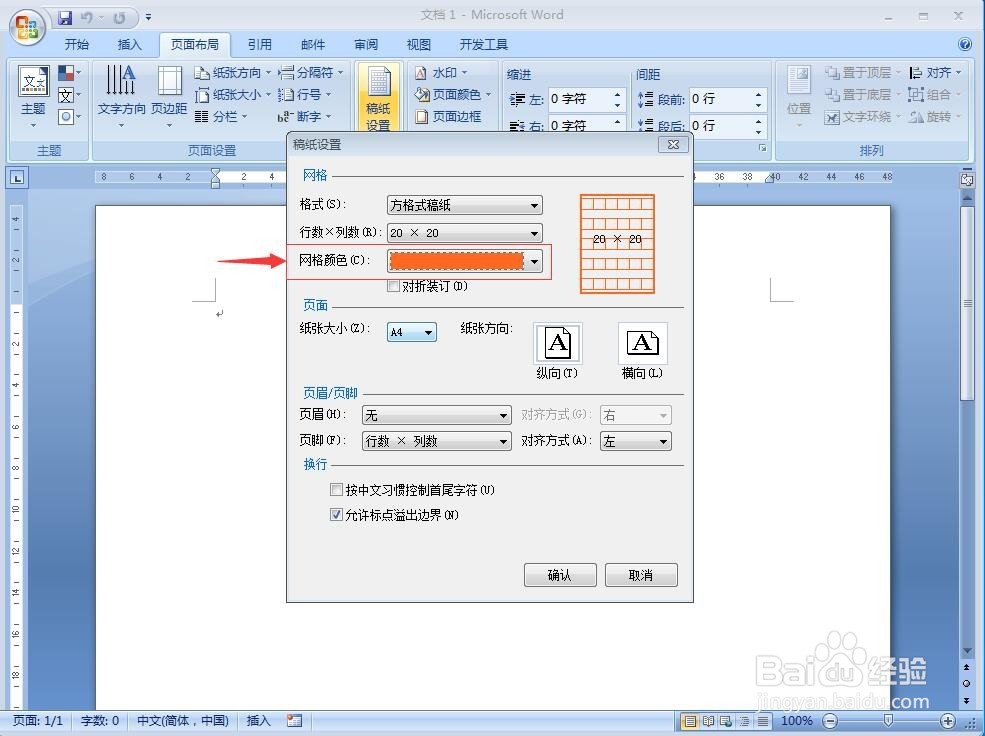The image size is (985, 736).
Task: Open Orientation (纸张方向) option
Action: click(x=232, y=73)
